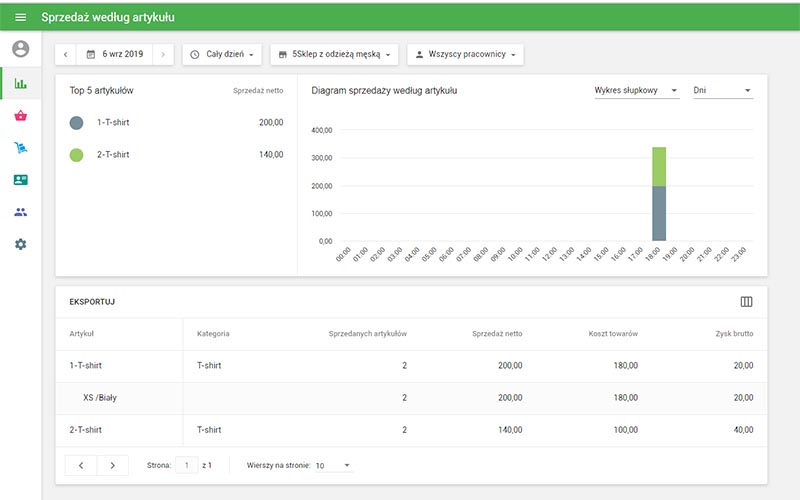This screenshot has width=800, height=500.
Task: Click the Strona page number input field
Action: pyautogui.click(x=186, y=465)
